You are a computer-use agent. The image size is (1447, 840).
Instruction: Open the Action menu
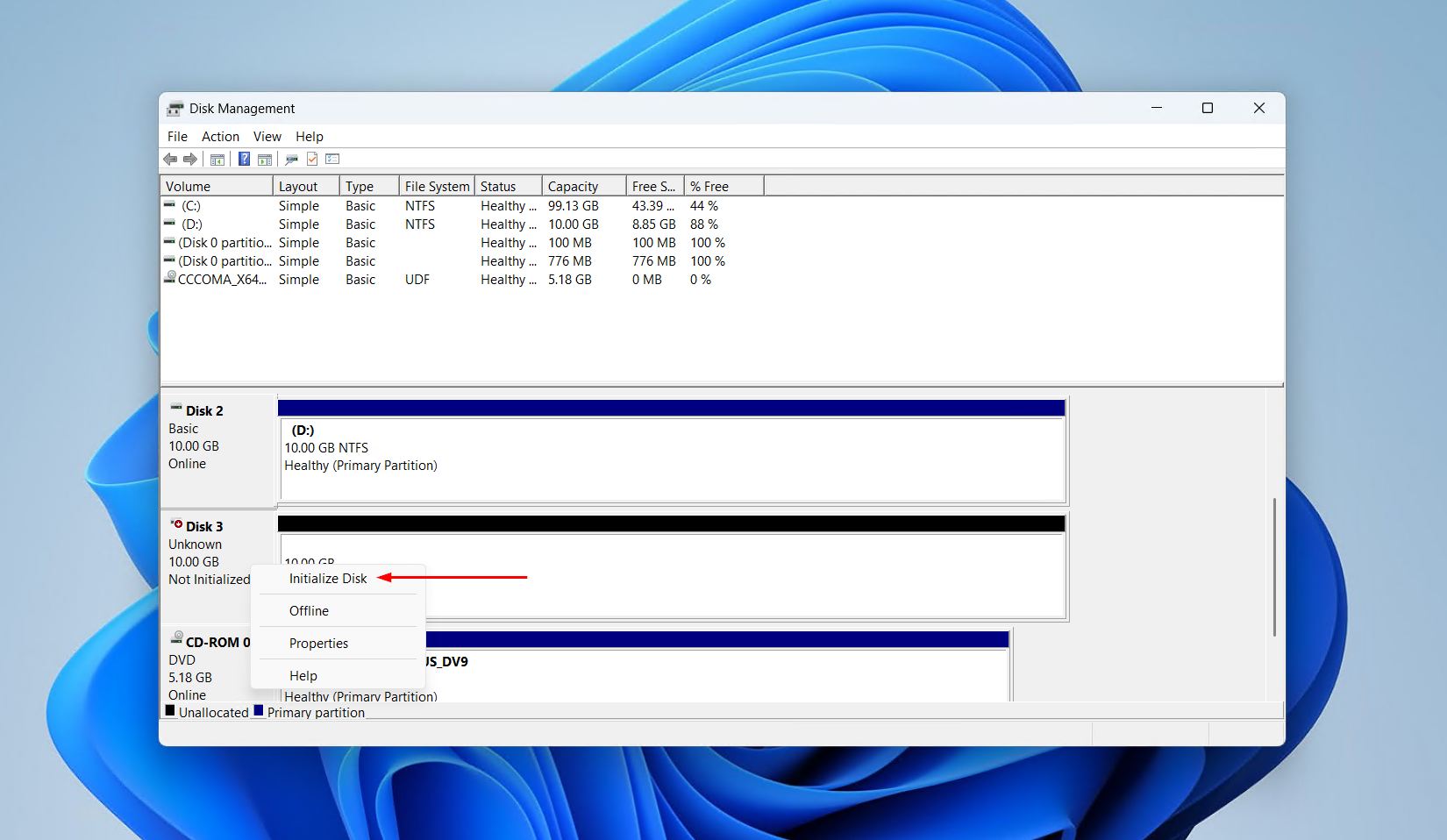(220, 137)
